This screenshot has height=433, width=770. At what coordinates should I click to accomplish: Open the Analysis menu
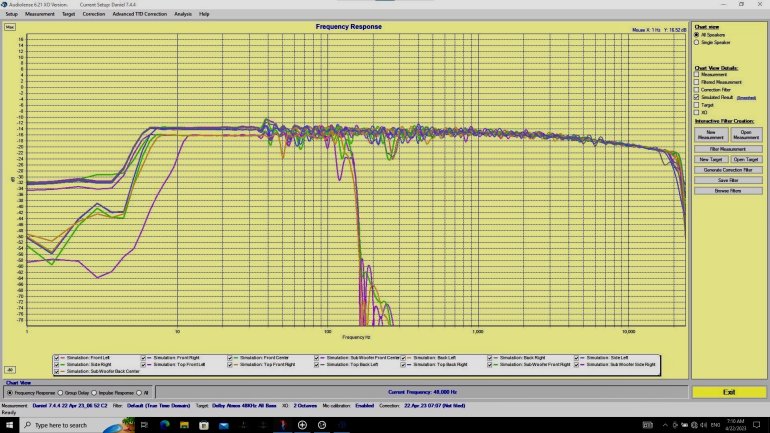[183, 14]
